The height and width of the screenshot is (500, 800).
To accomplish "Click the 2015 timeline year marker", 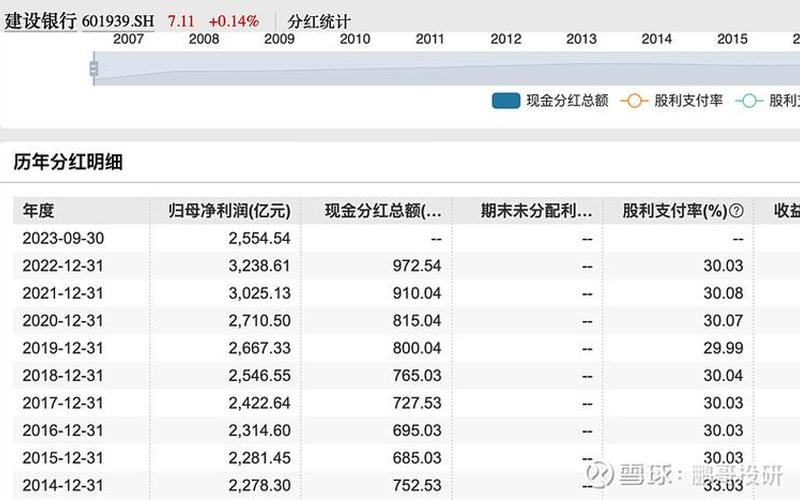I will point(732,39).
